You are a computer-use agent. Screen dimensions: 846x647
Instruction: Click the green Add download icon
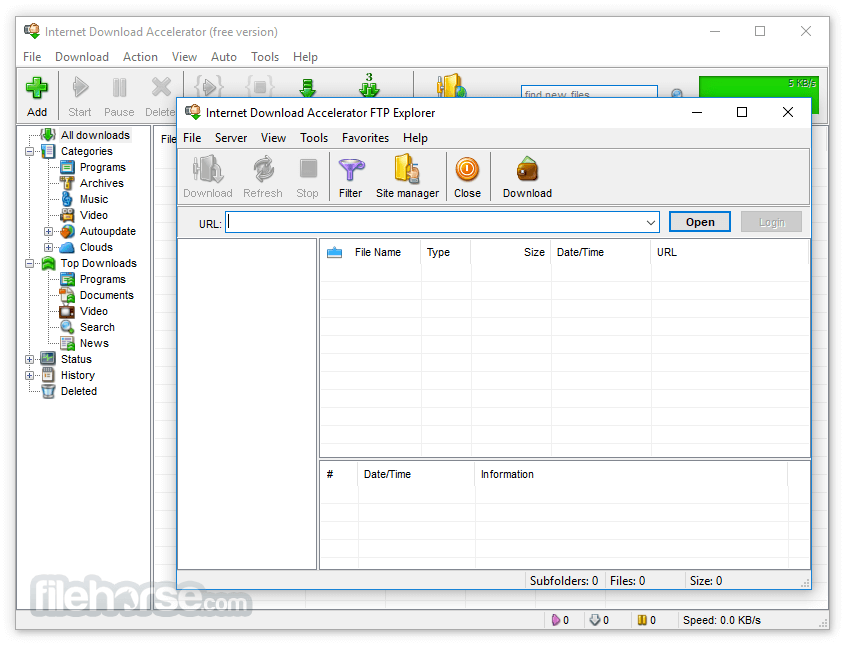point(37,87)
